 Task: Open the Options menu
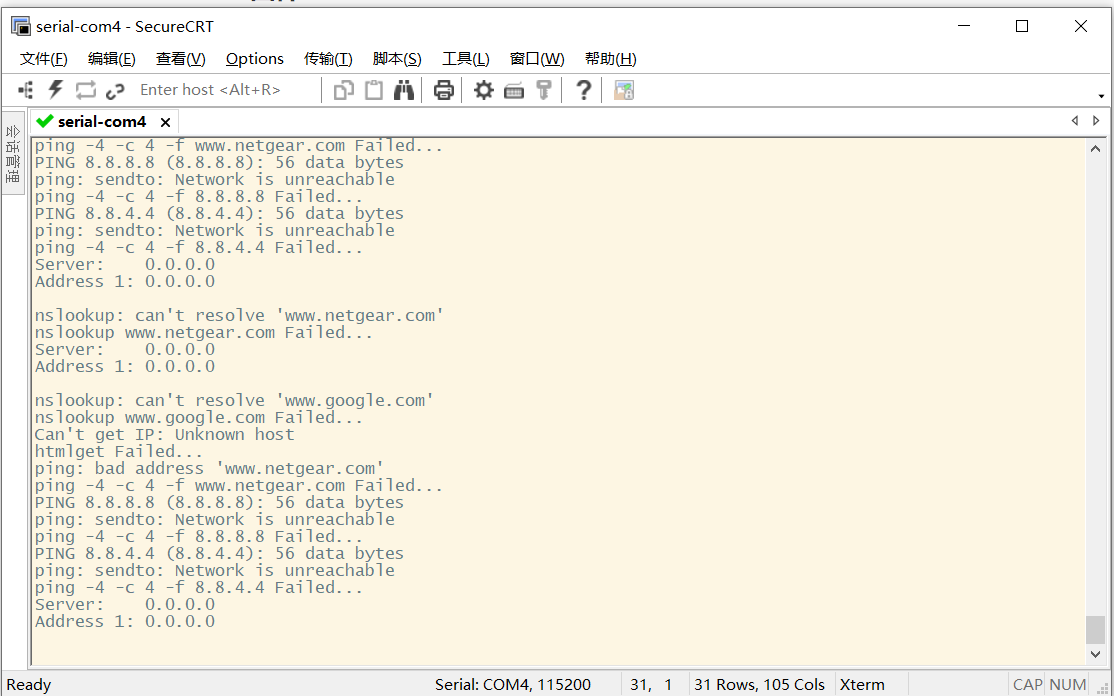(254, 59)
